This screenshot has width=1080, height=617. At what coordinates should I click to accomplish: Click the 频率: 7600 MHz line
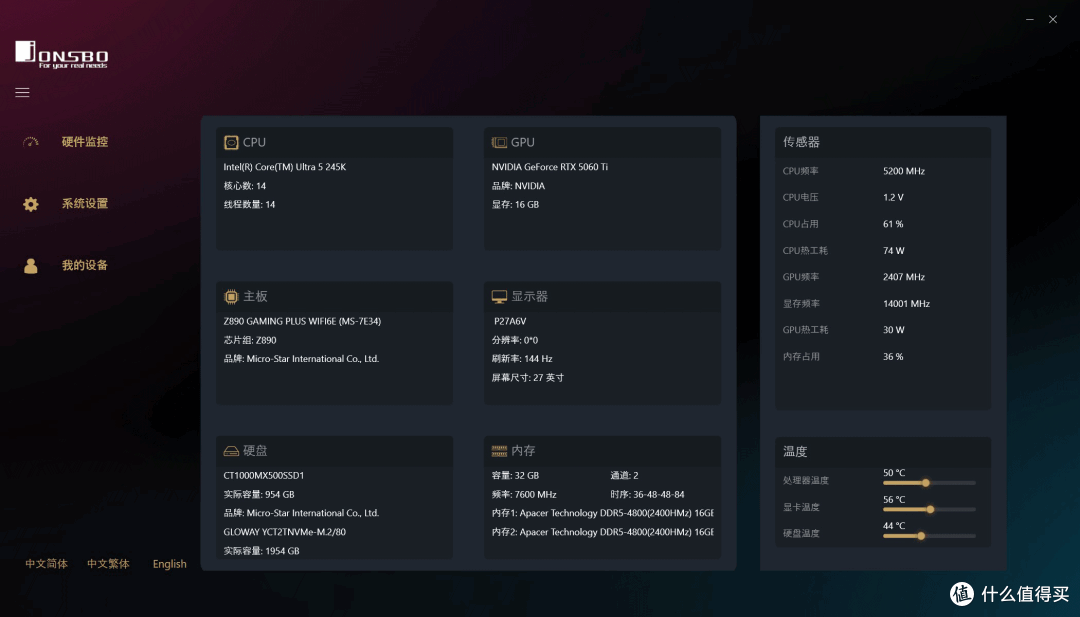524,495
